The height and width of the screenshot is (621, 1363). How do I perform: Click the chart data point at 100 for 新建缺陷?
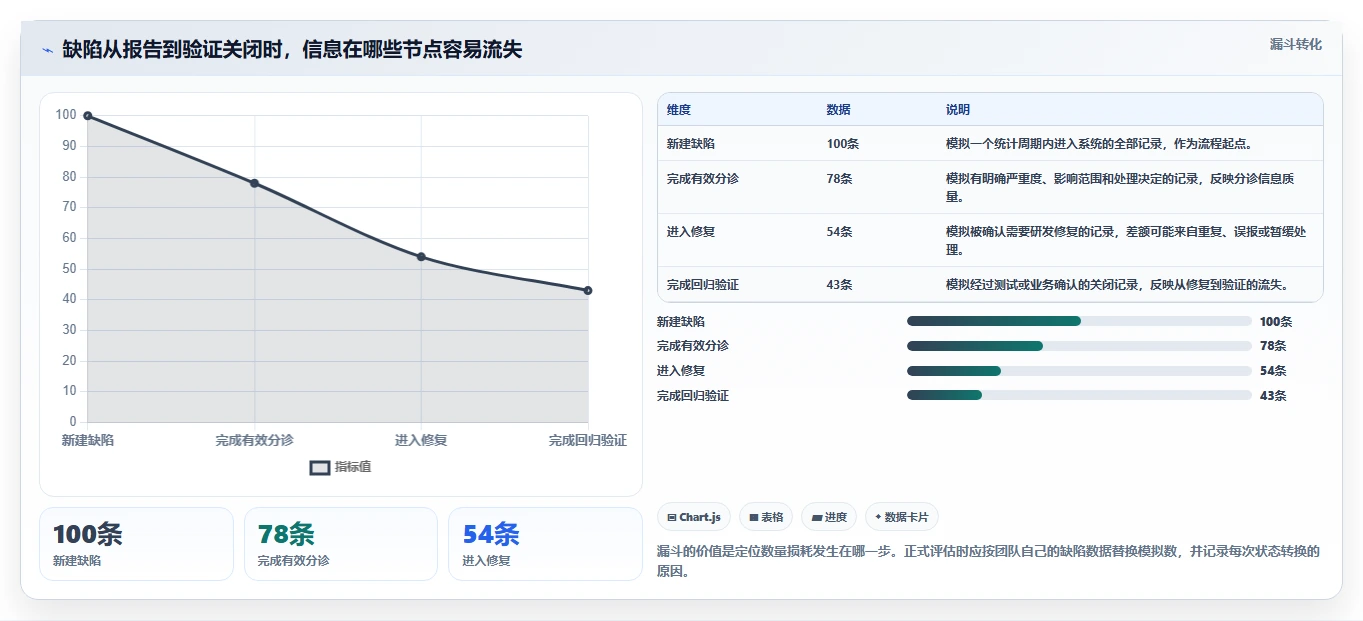pyautogui.click(x=88, y=116)
